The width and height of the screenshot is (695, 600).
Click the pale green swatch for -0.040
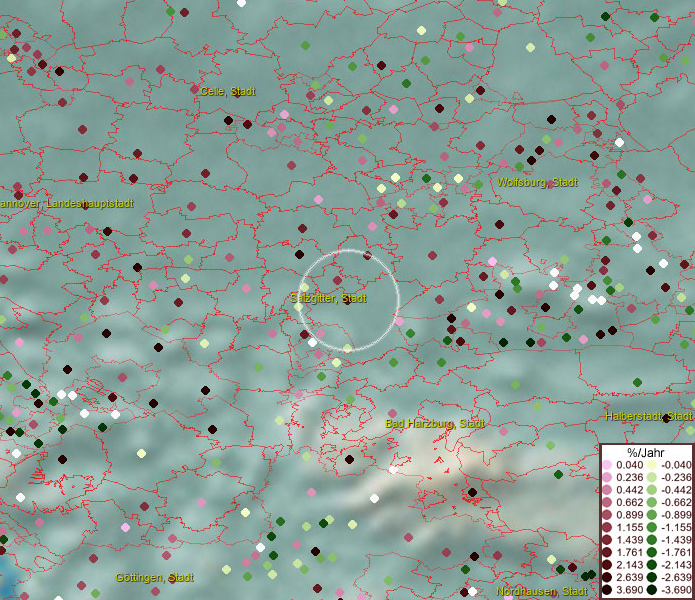tap(652, 465)
